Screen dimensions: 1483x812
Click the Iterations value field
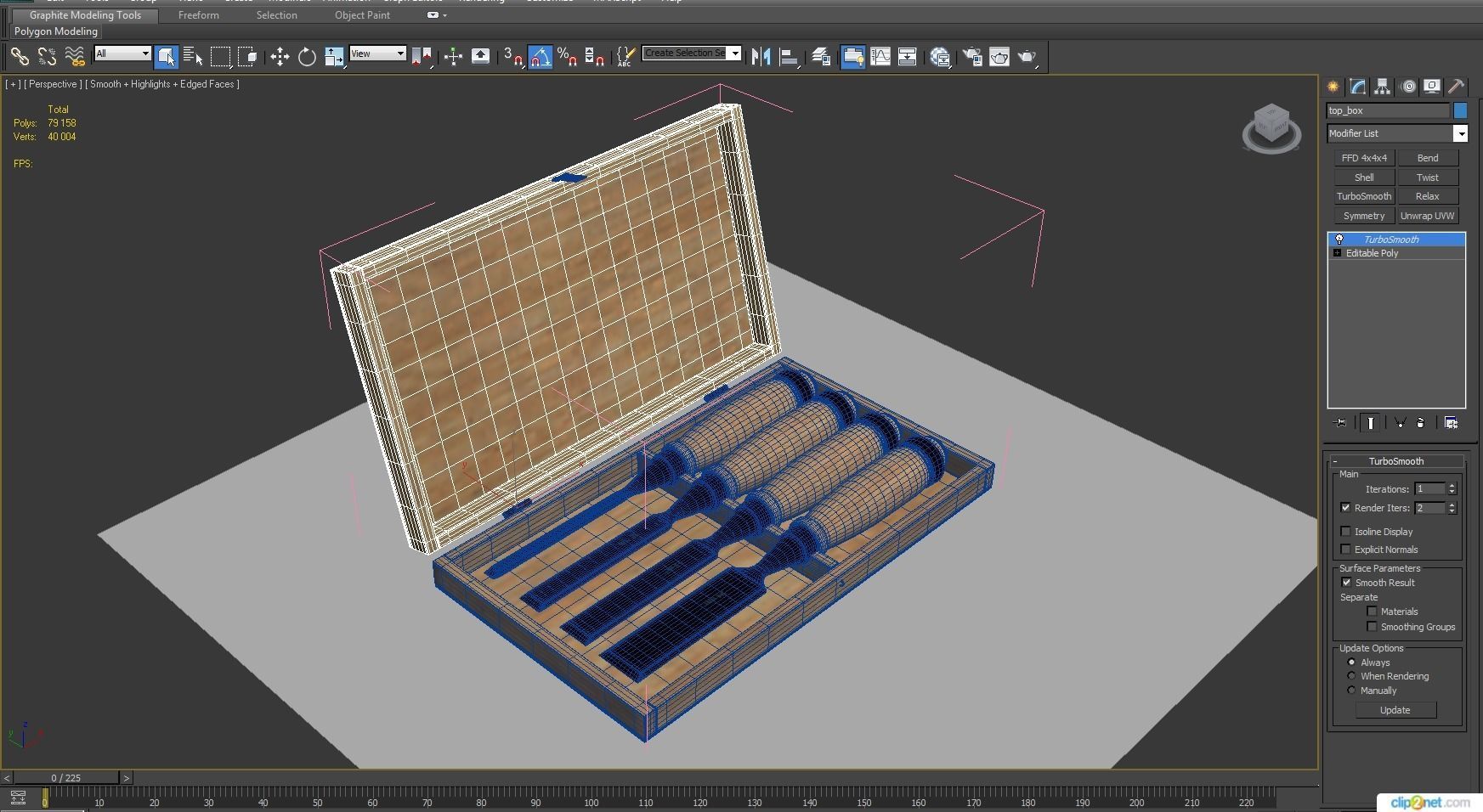[1429, 489]
